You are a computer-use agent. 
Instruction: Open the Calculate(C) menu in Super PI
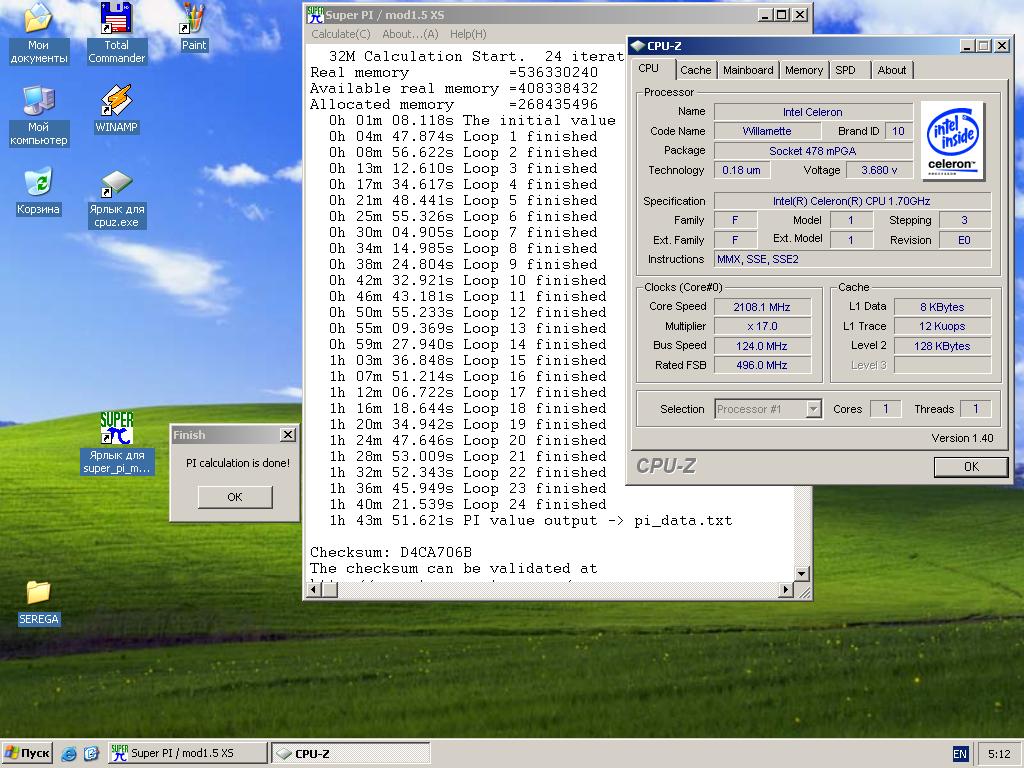click(341, 34)
